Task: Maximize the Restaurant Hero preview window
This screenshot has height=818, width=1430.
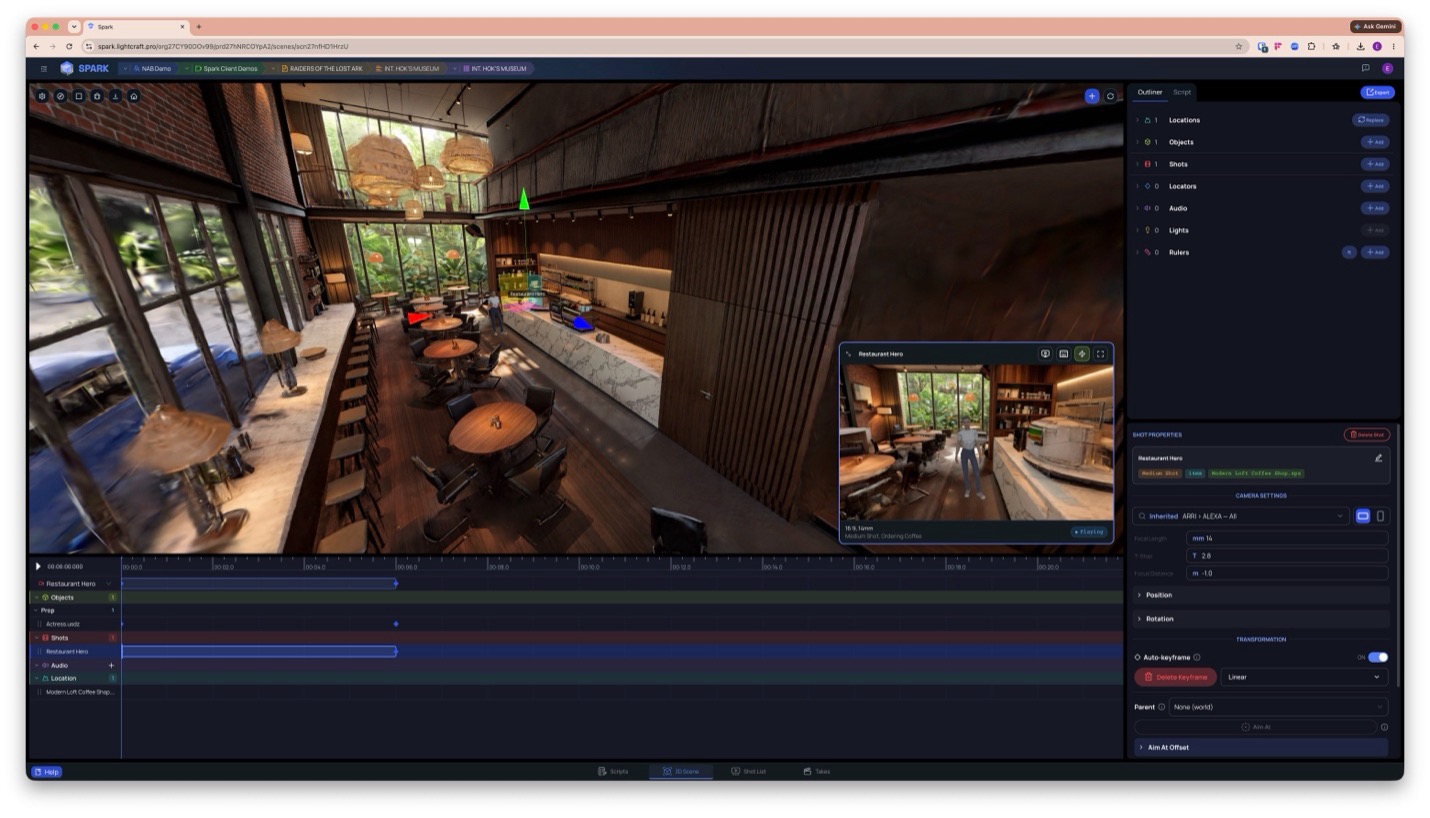Action: click(1100, 354)
